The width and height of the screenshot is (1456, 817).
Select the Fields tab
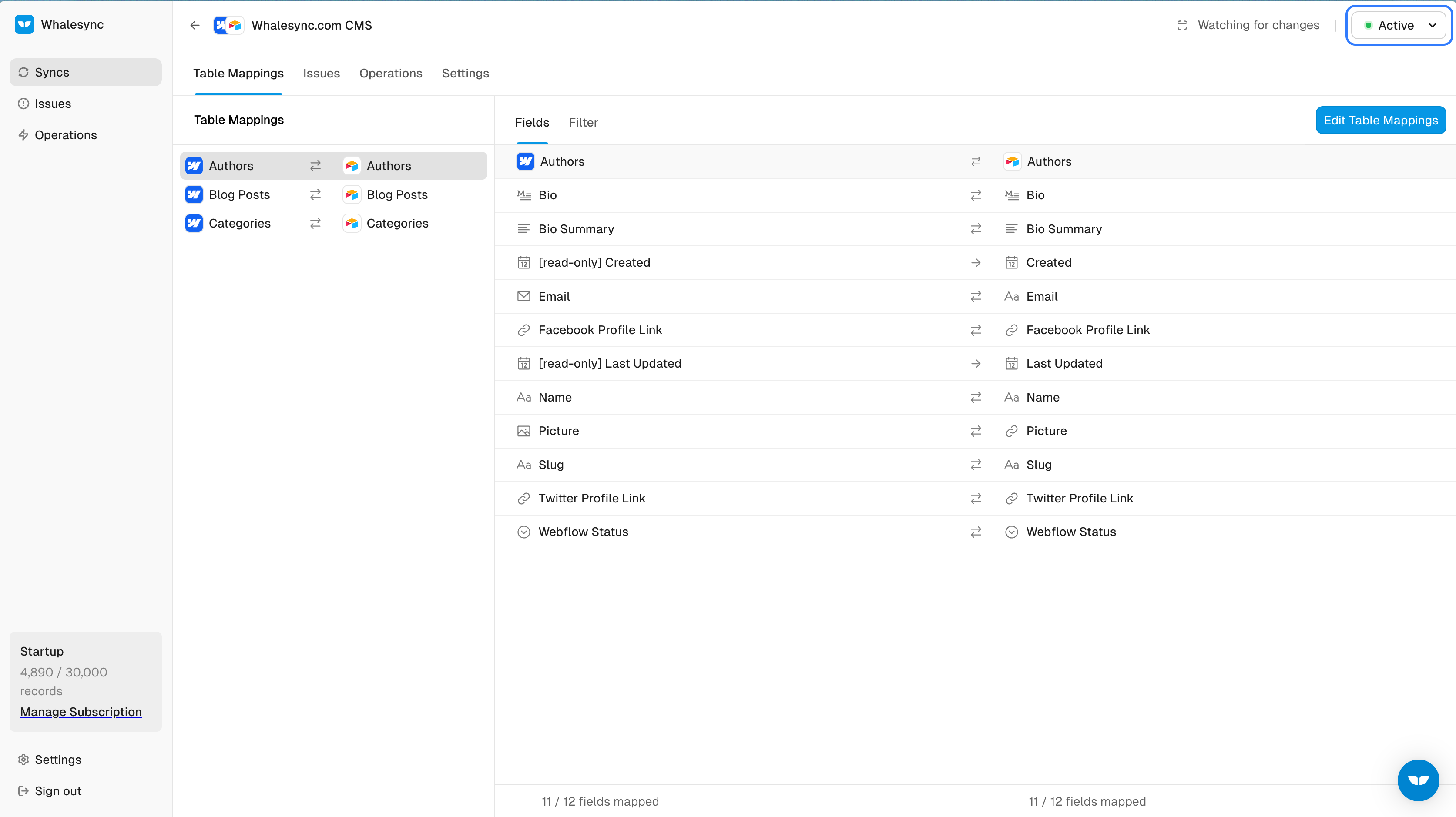pyautogui.click(x=532, y=123)
